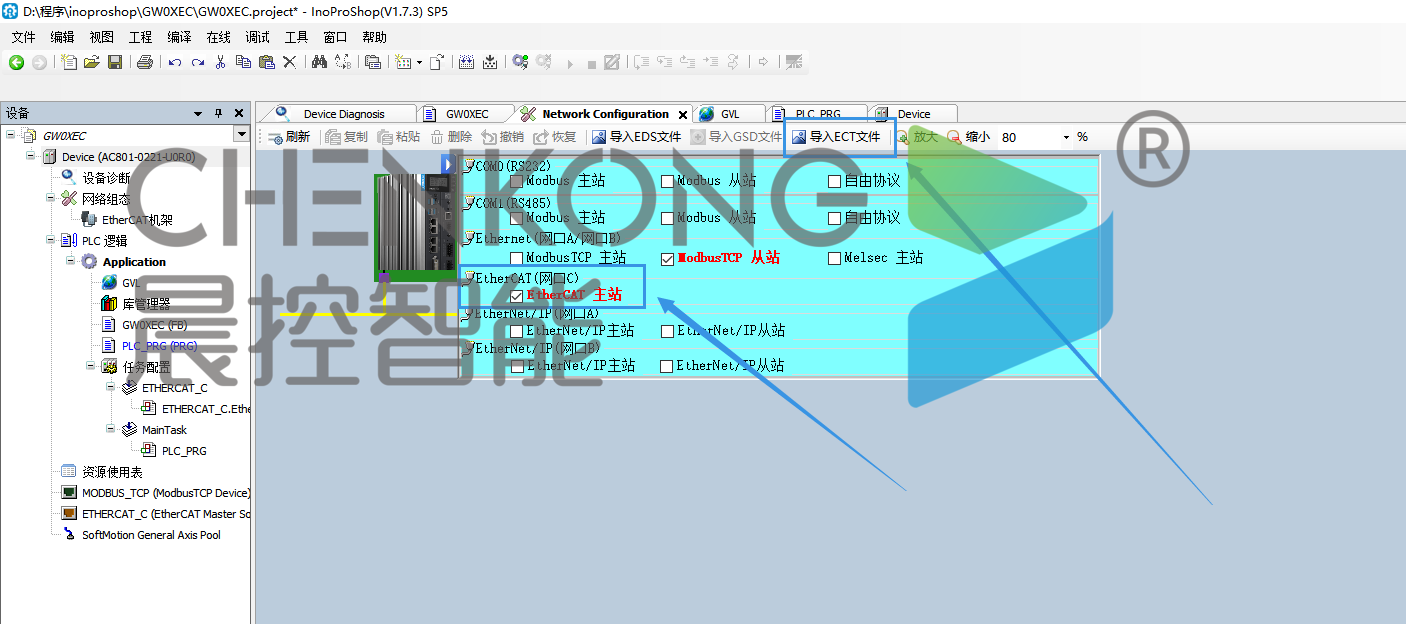1406x624 pixels.
Task: Click the Print icon in toolbar
Action: (x=145, y=62)
